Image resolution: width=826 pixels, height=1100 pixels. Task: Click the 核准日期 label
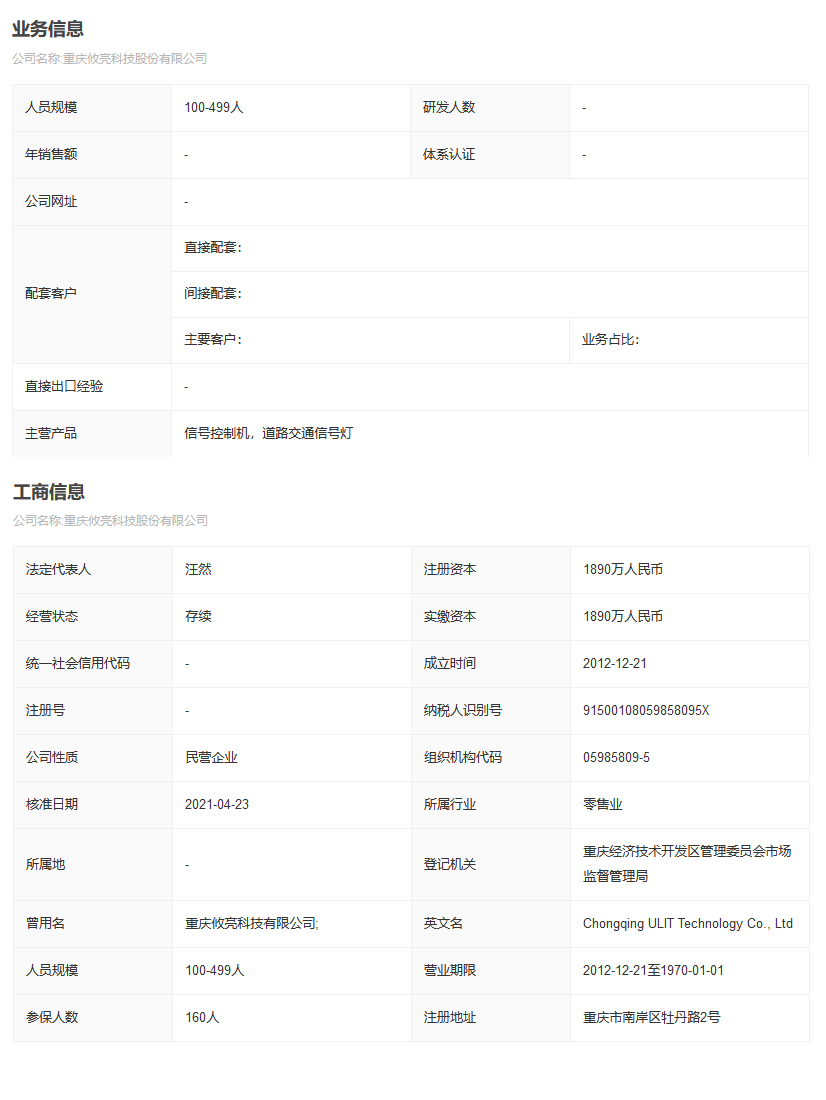click(52, 805)
